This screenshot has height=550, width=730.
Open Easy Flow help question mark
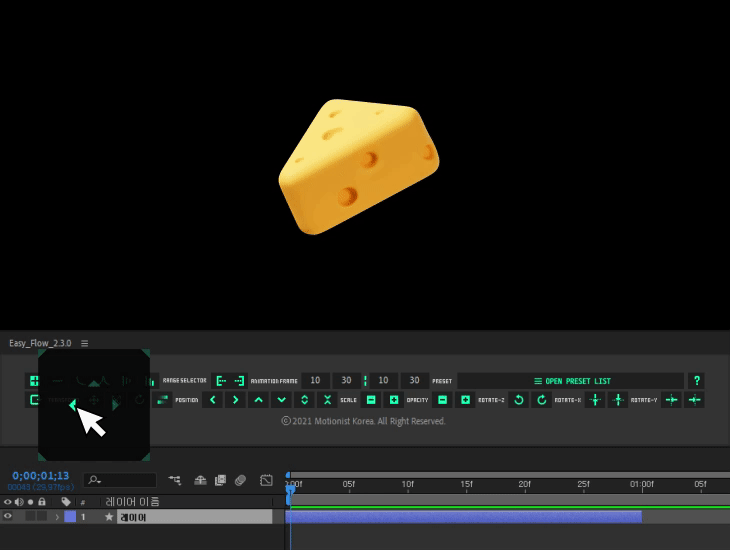point(697,380)
